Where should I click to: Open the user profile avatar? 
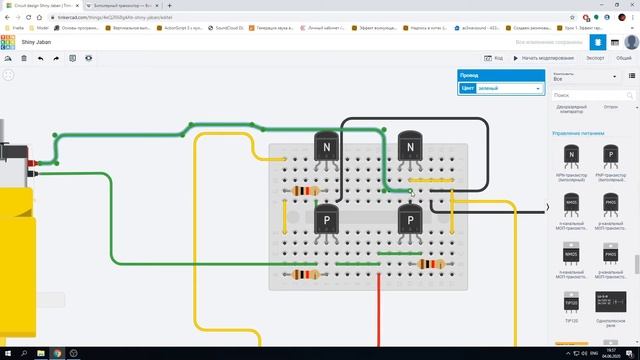pyautogui.click(x=631, y=42)
